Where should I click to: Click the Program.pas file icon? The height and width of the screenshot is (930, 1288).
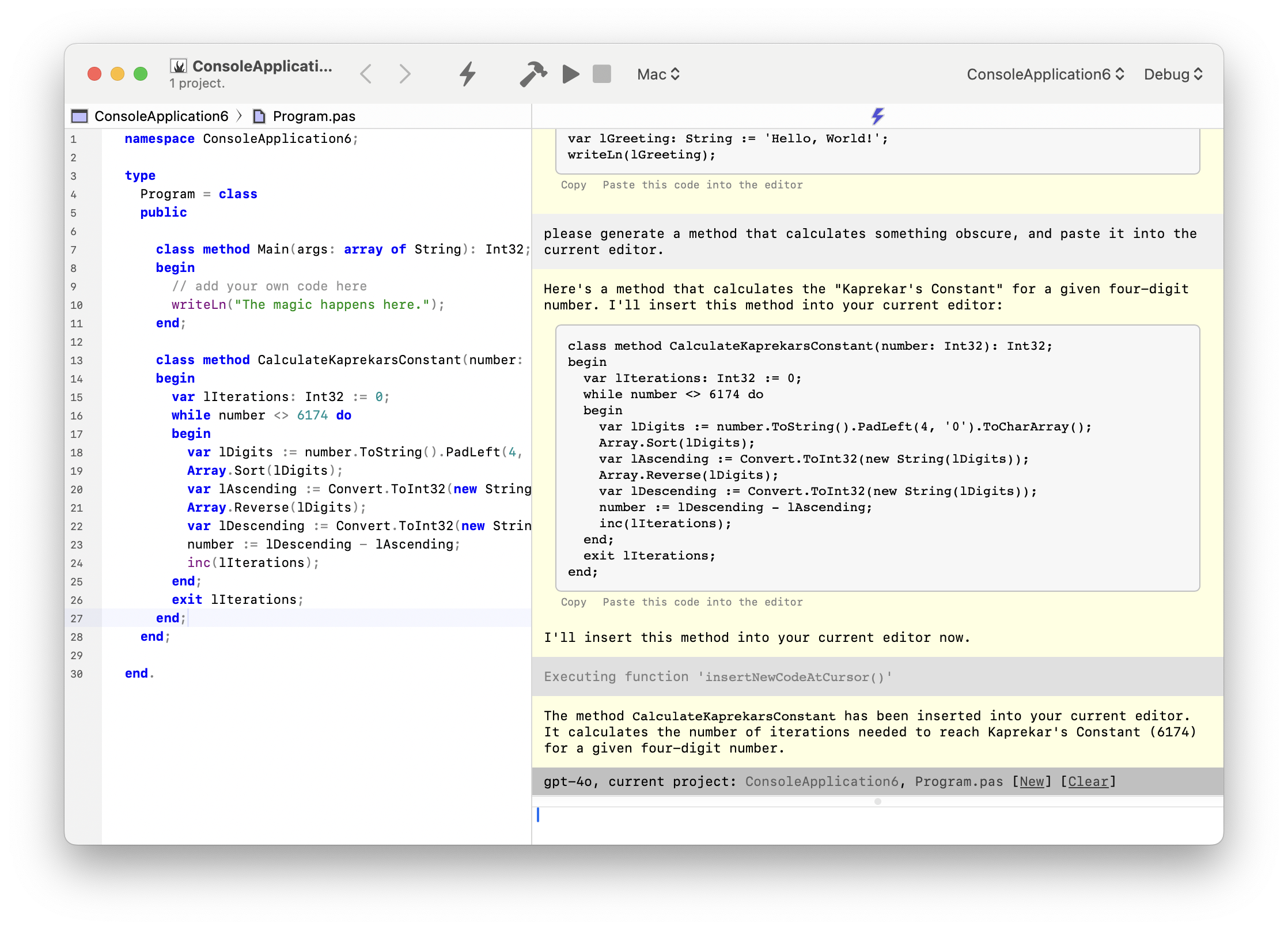point(259,116)
